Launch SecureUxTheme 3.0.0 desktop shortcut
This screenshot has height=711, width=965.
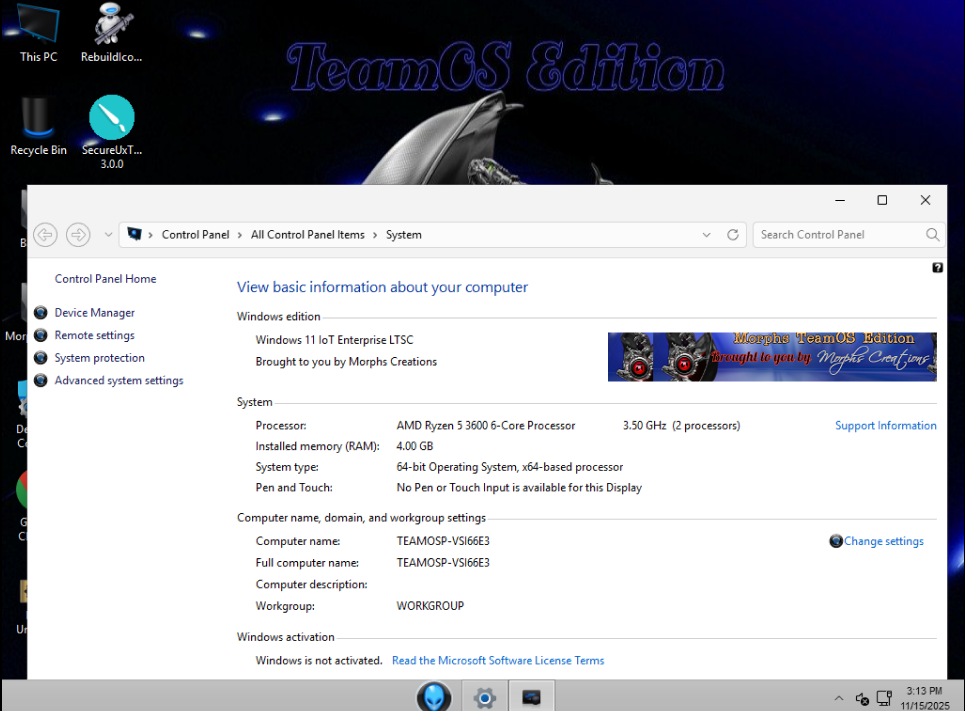click(x=112, y=123)
